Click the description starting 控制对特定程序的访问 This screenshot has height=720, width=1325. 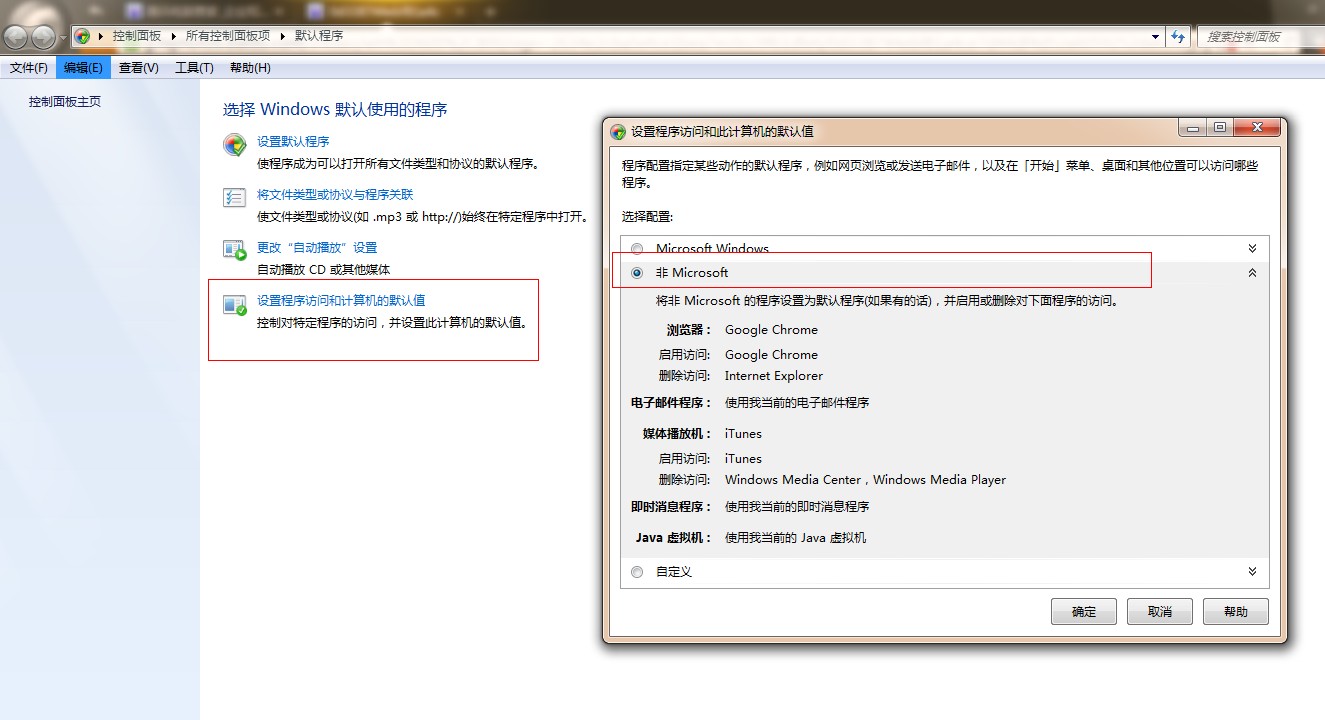pos(392,323)
